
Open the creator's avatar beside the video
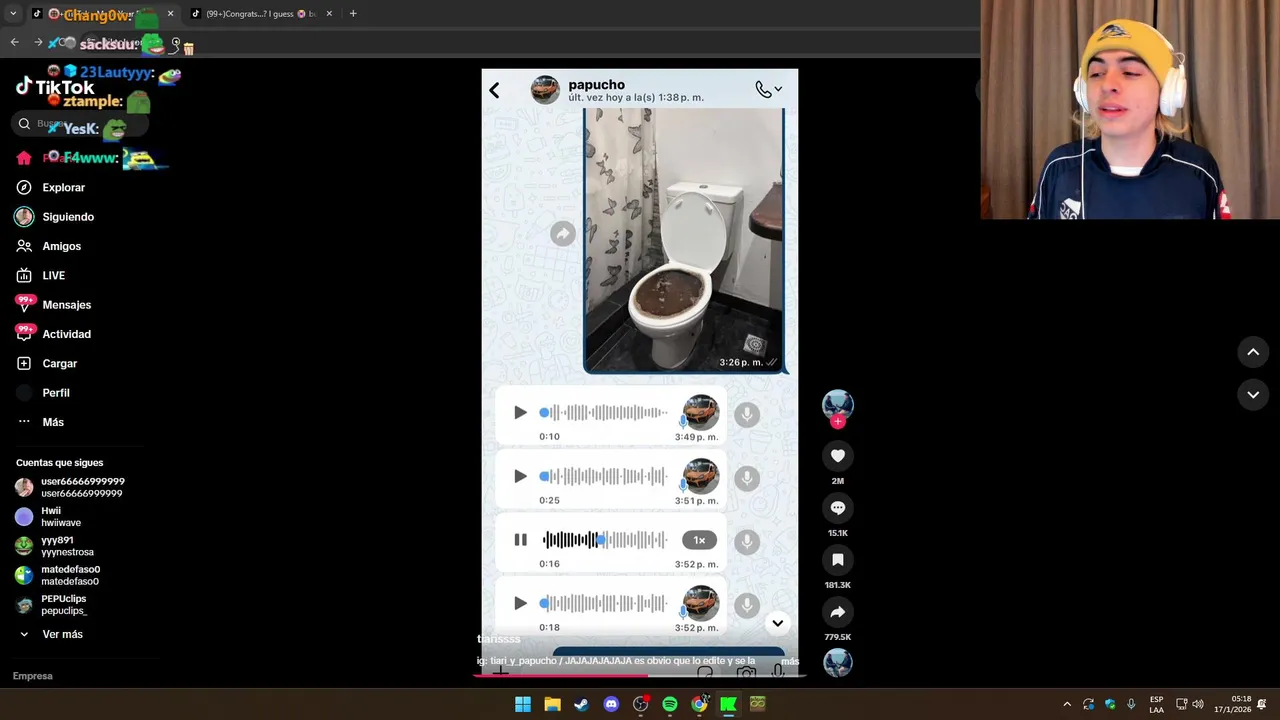pyautogui.click(x=838, y=404)
